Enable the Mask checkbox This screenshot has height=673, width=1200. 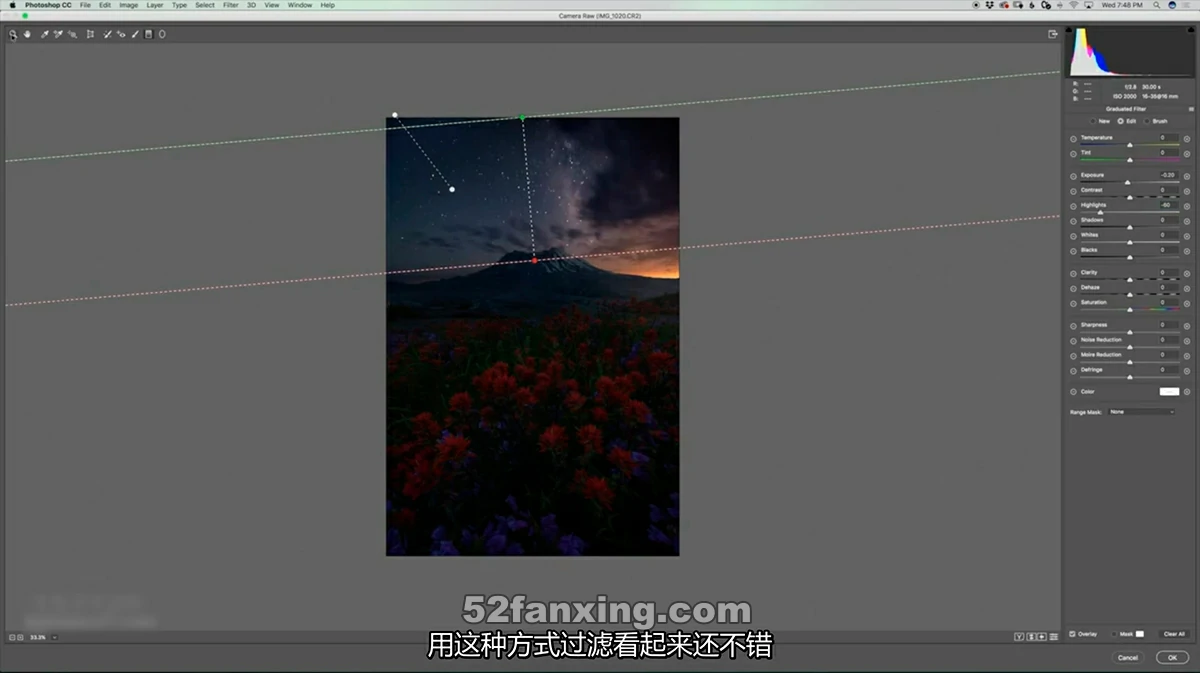coord(1115,634)
